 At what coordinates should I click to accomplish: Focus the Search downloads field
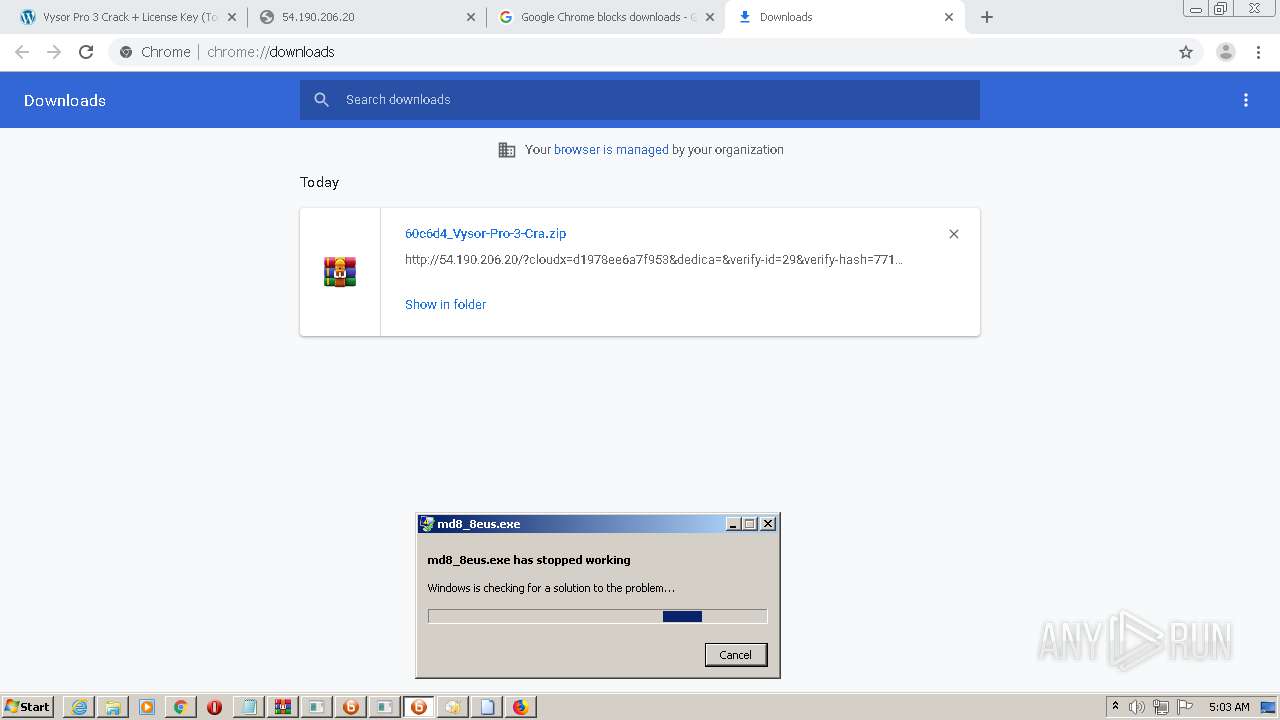click(640, 100)
